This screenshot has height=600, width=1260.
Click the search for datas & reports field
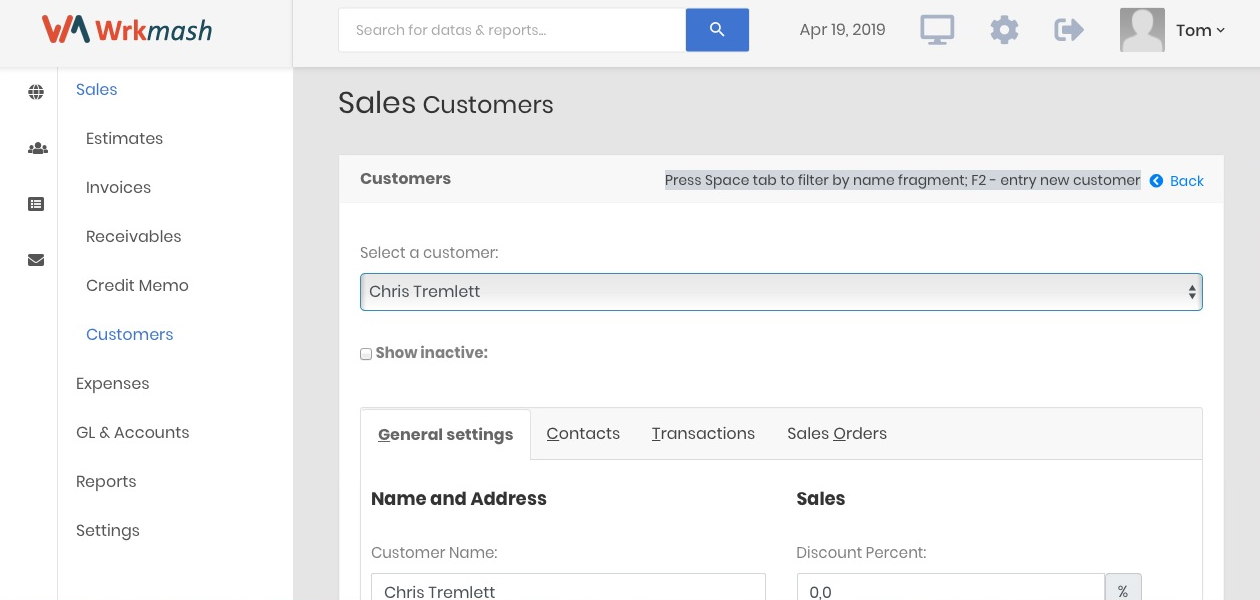[x=511, y=30]
